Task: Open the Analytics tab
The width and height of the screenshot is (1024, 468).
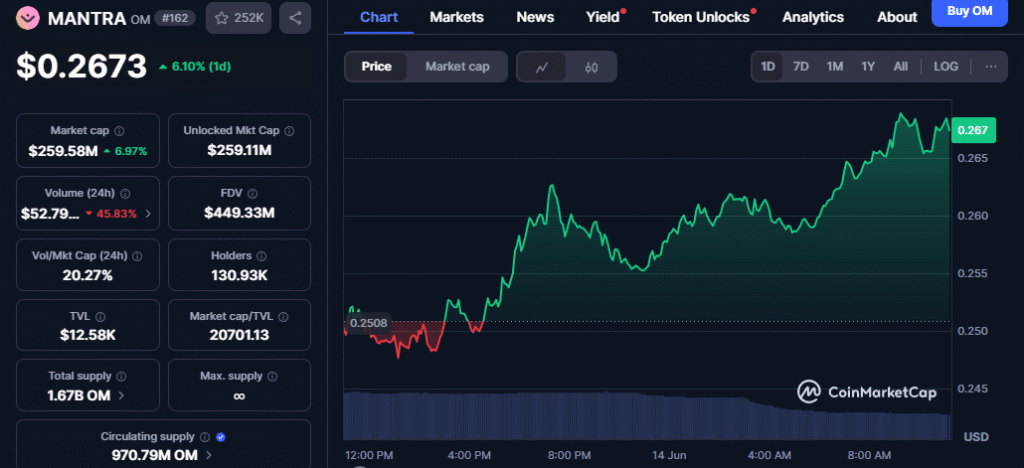Action: click(x=813, y=18)
